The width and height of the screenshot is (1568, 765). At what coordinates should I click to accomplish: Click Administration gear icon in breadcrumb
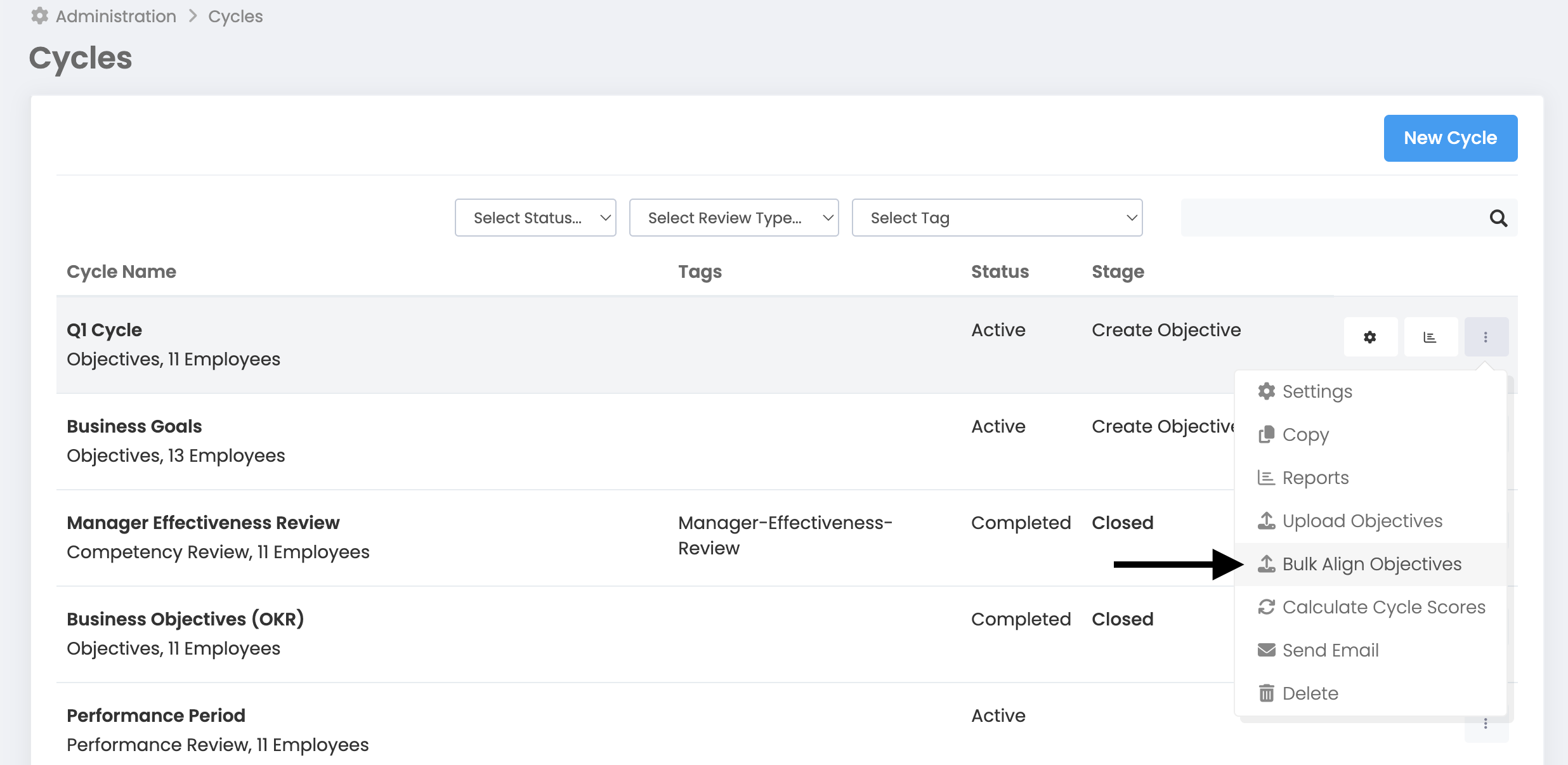[x=40, y=16]
